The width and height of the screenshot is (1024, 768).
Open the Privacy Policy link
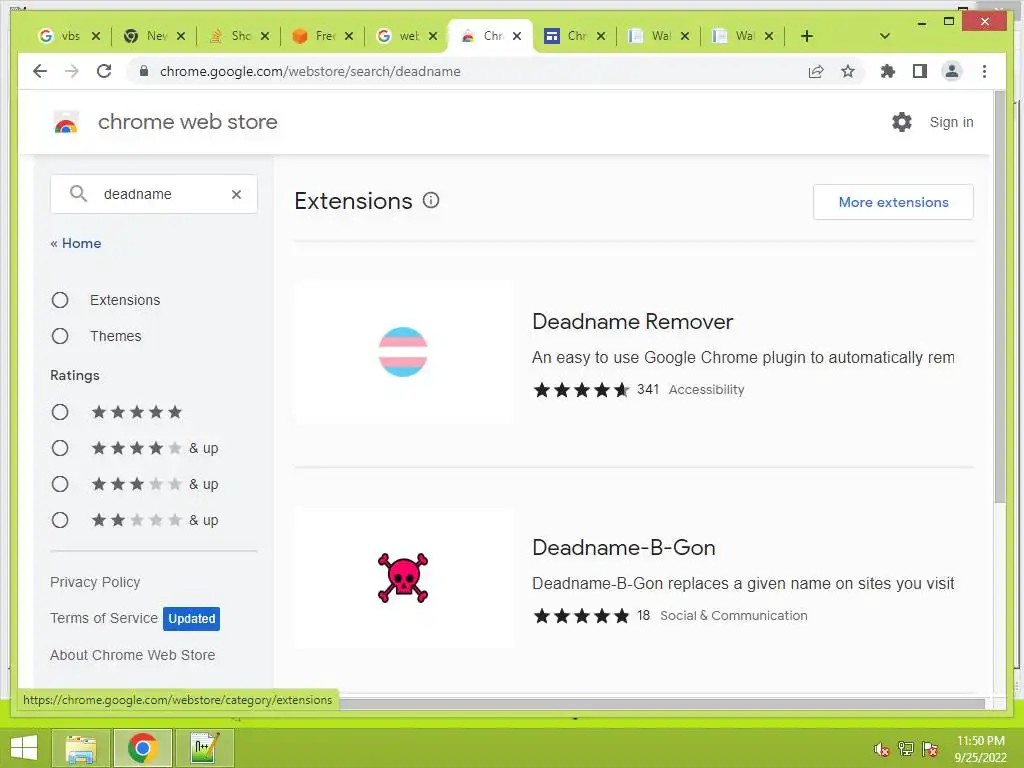(95, 582)
